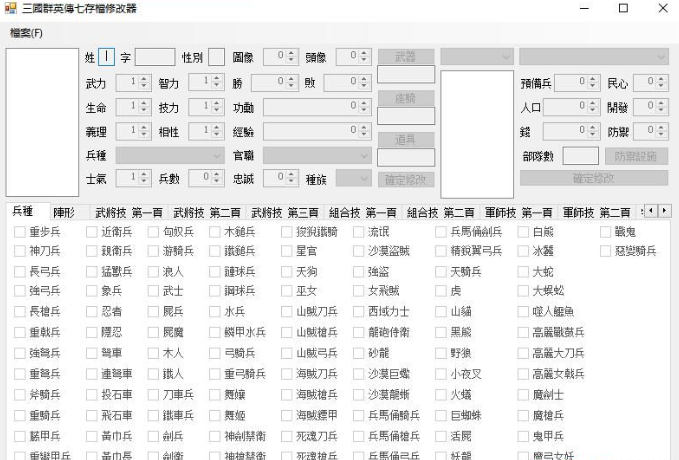Image resolution: width=679 pixels, height=460 pixels.
Task: Open the 武將技 第一頁 tab
Action: point(129,213)
